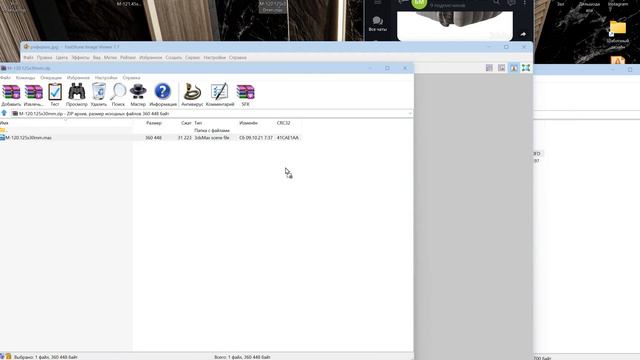The height and width of the screenshot is (360, 640).
Task: Click the 41CAE1AA CRC32 value
Action: [x=288, y=138]
